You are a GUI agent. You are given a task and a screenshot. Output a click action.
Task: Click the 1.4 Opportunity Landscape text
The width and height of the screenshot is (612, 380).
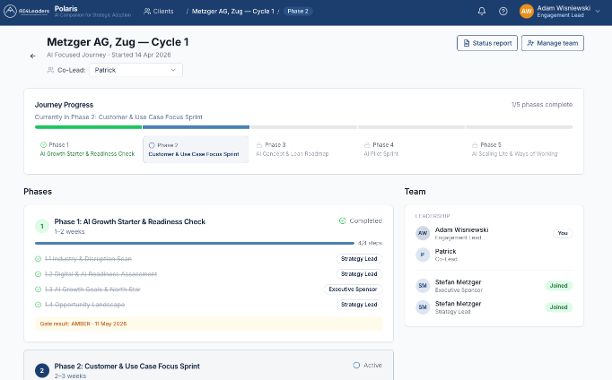[x=85, y=304]
